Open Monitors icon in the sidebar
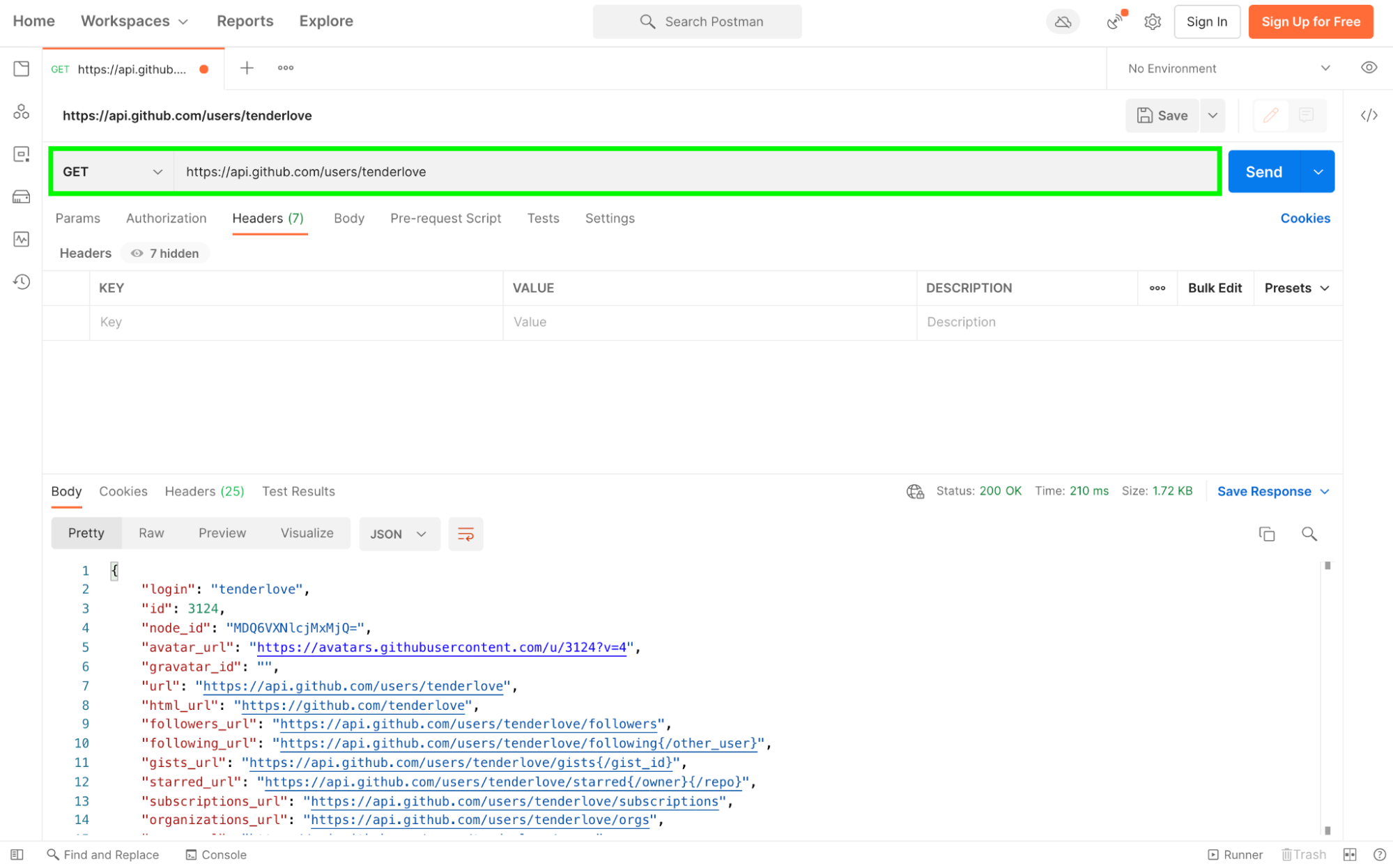This screenshot has width=1393, height=868. [x=22, y=239]
